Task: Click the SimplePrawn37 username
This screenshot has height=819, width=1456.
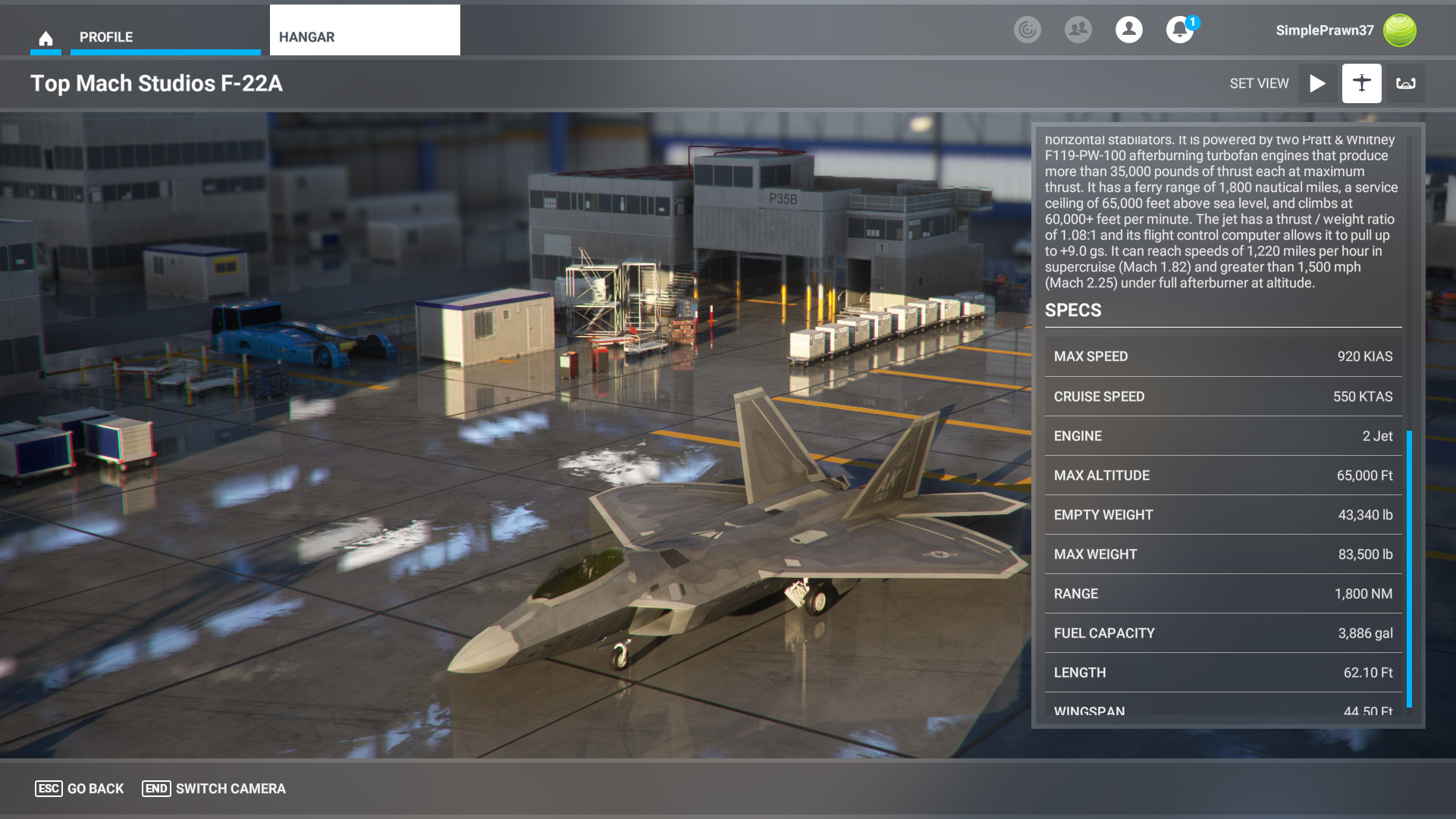Action: point(1324,30)
